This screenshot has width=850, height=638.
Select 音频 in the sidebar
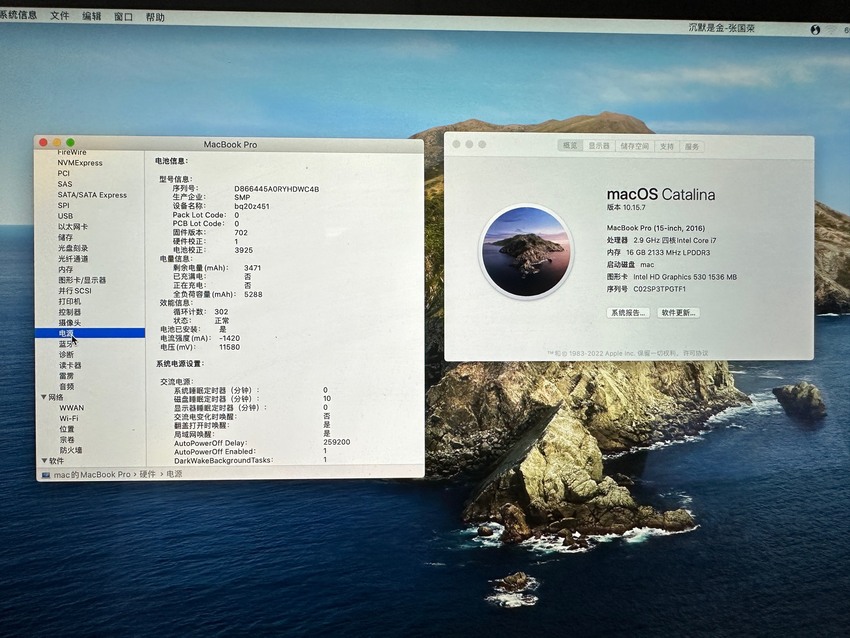coord(66,386)
